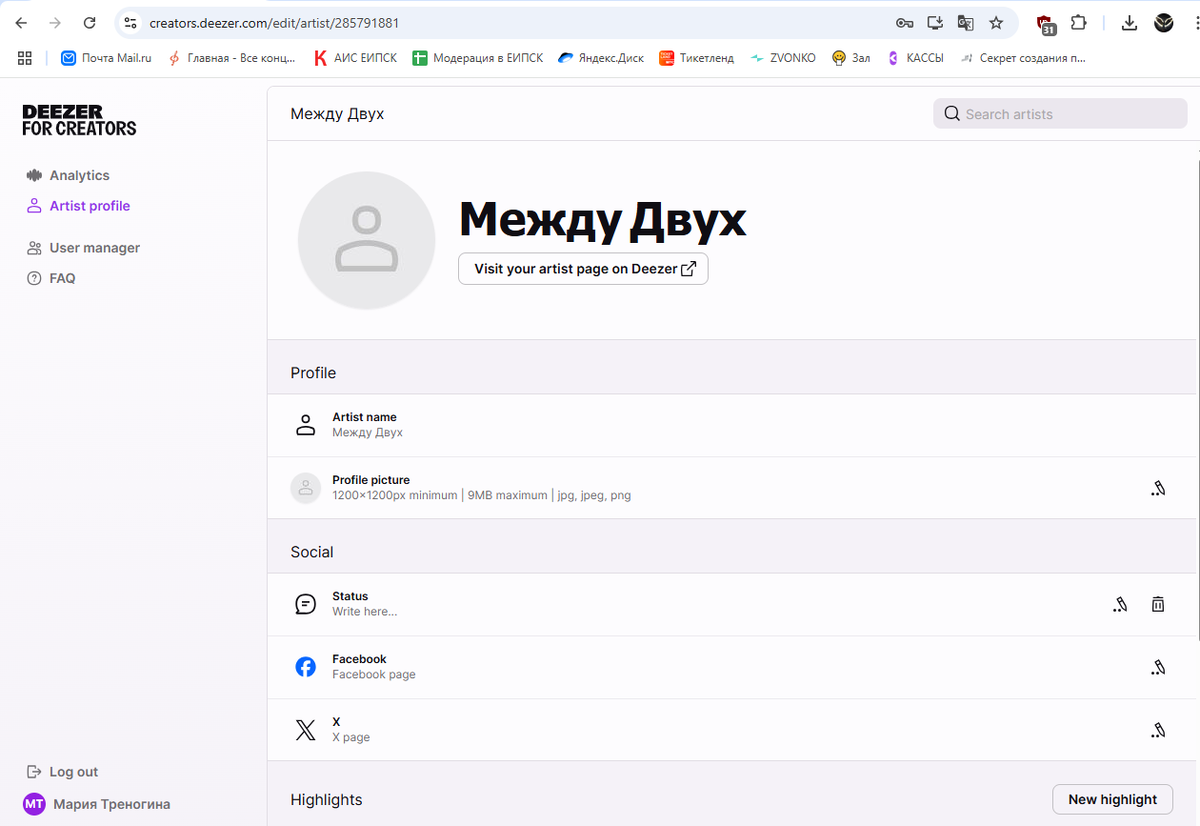Click the Status 'Write here...' text
Image resolution: width=1200 pixels, height=826 pixels.
(x=365, y=611)
